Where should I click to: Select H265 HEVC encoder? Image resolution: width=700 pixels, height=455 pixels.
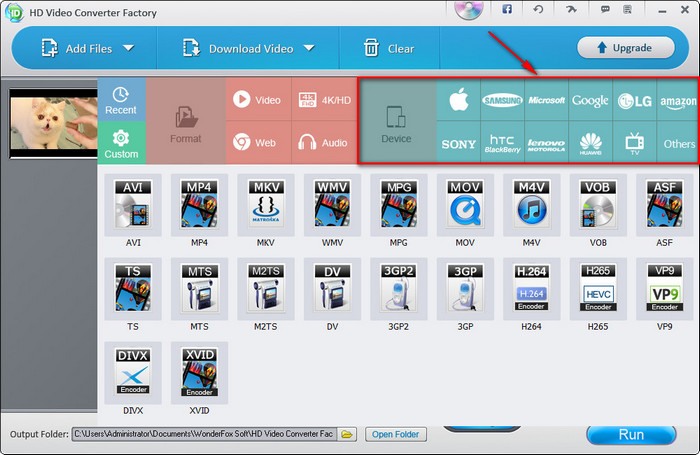click(x=598, y=289)
